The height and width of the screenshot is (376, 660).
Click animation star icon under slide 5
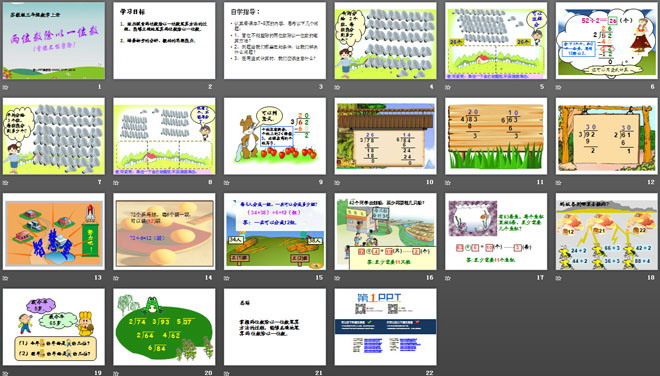(448, 87)
